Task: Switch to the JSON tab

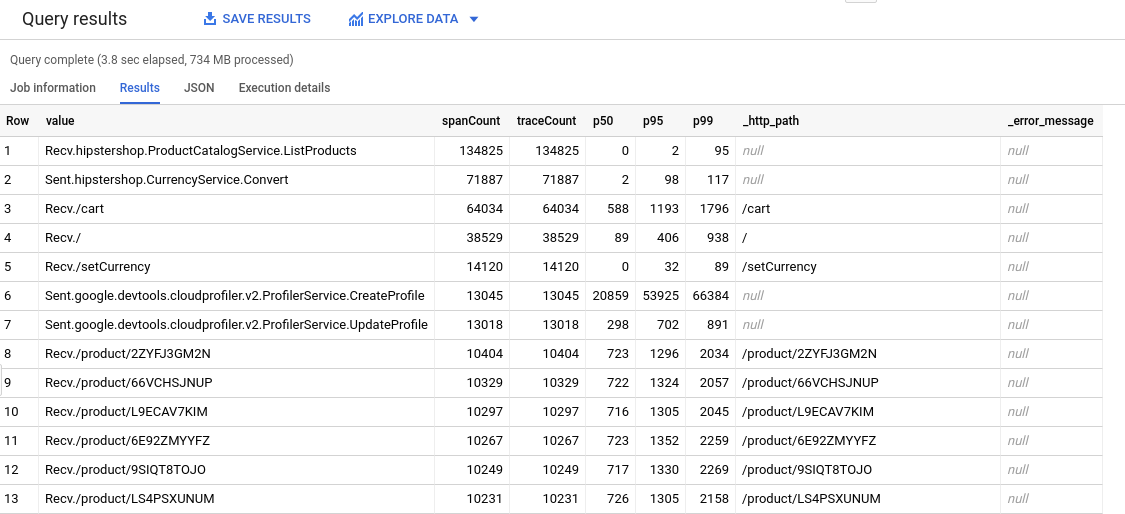Action: (x=199, y=88)
